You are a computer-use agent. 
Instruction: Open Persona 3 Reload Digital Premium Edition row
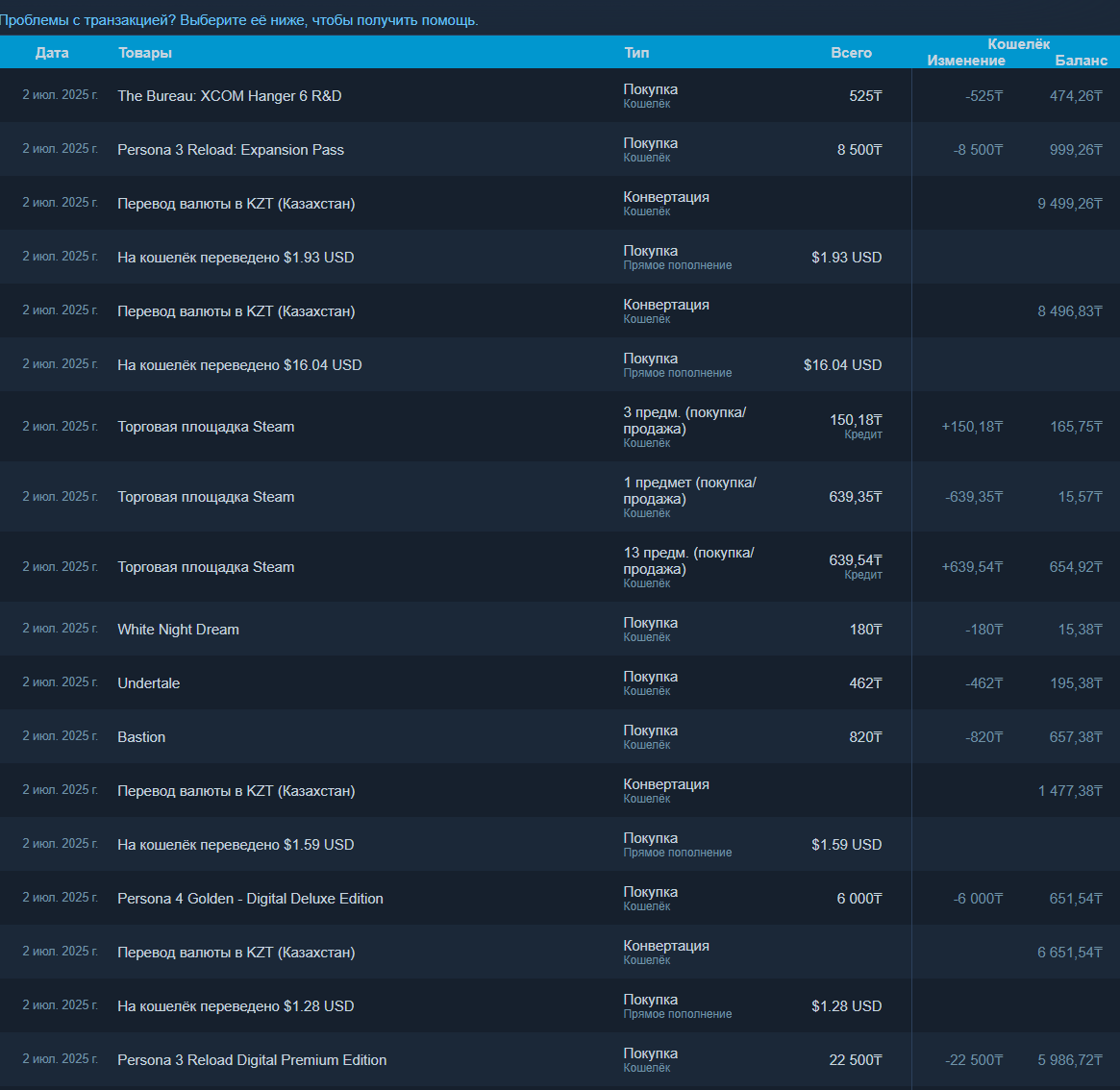(560, 1060)
